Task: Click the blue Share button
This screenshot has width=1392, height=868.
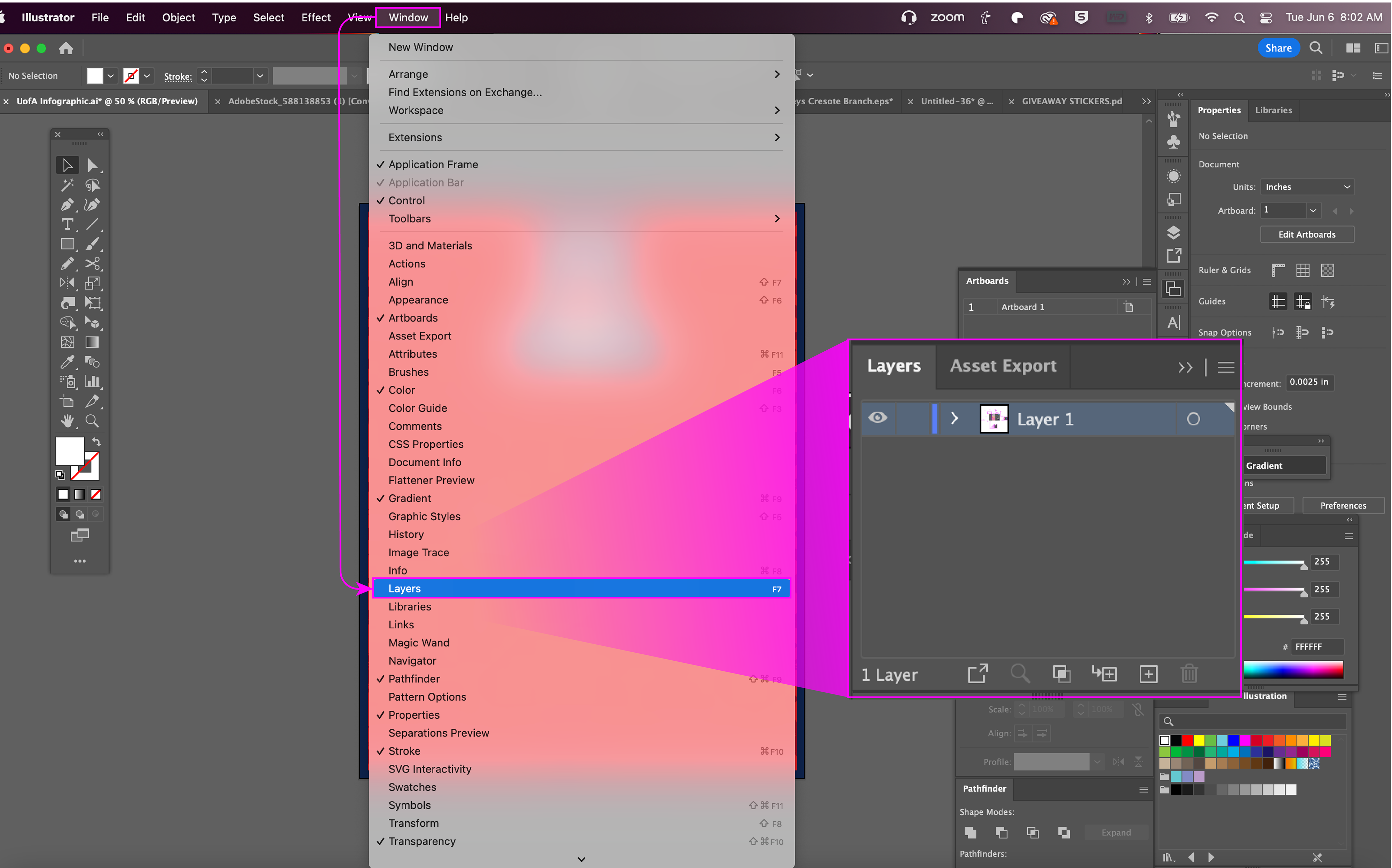Action: 1278,48
